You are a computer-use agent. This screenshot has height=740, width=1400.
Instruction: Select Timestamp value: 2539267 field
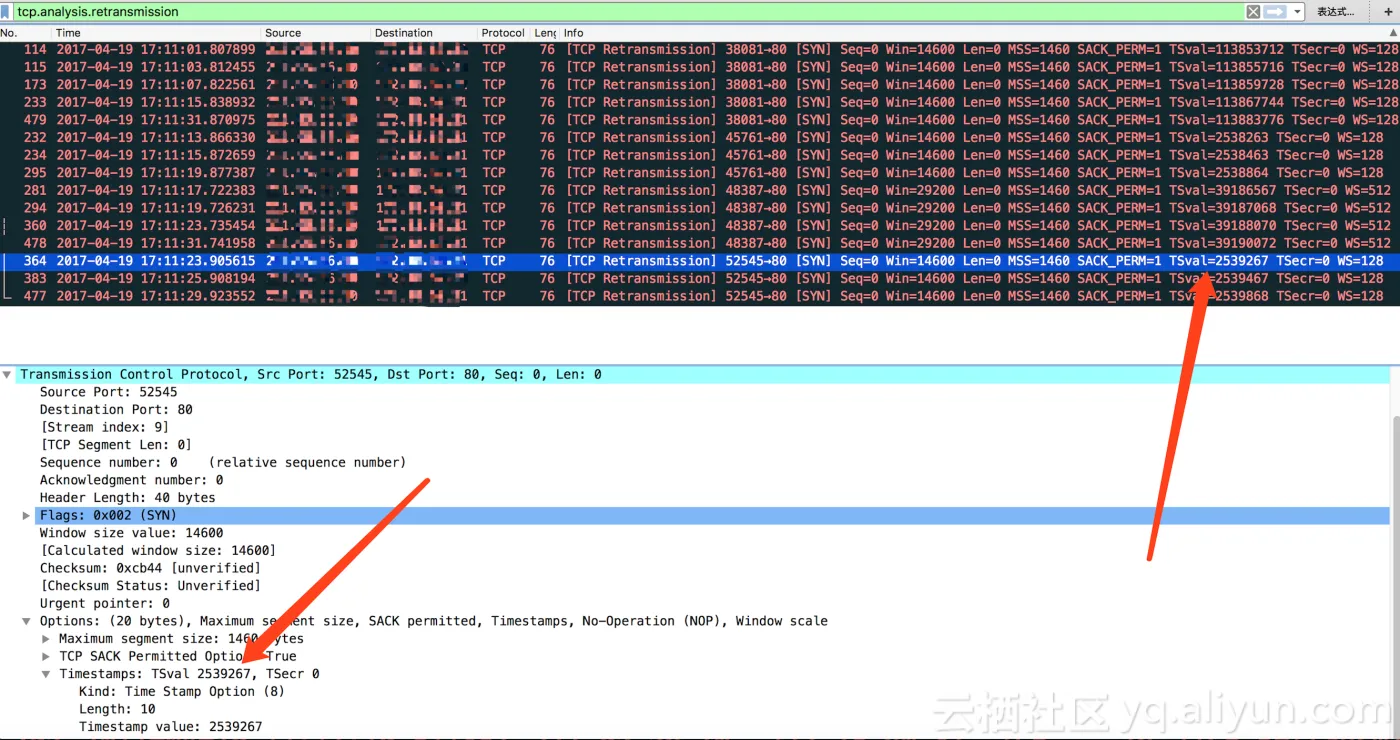pyautogui.click(x=170, y=727)
